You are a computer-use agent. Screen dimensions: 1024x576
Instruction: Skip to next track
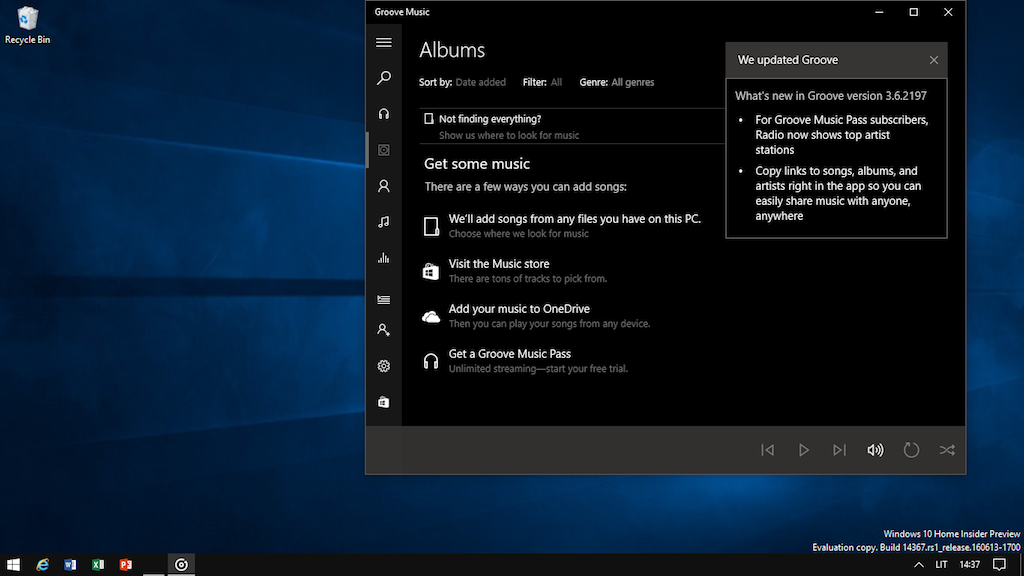click(839, 450)
